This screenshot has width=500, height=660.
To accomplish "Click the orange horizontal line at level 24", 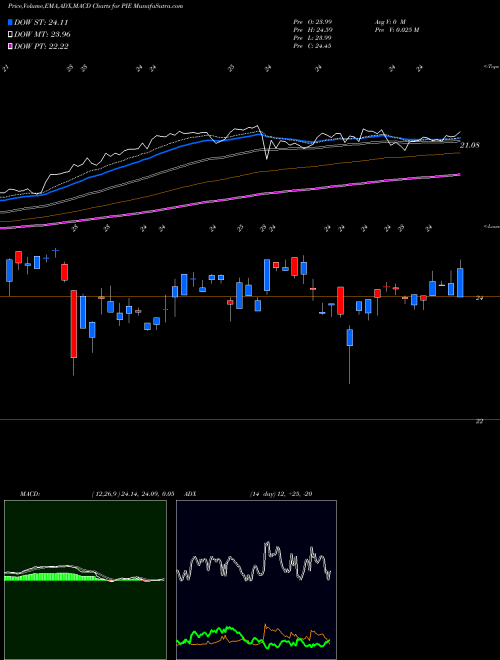I will (250, 297).
